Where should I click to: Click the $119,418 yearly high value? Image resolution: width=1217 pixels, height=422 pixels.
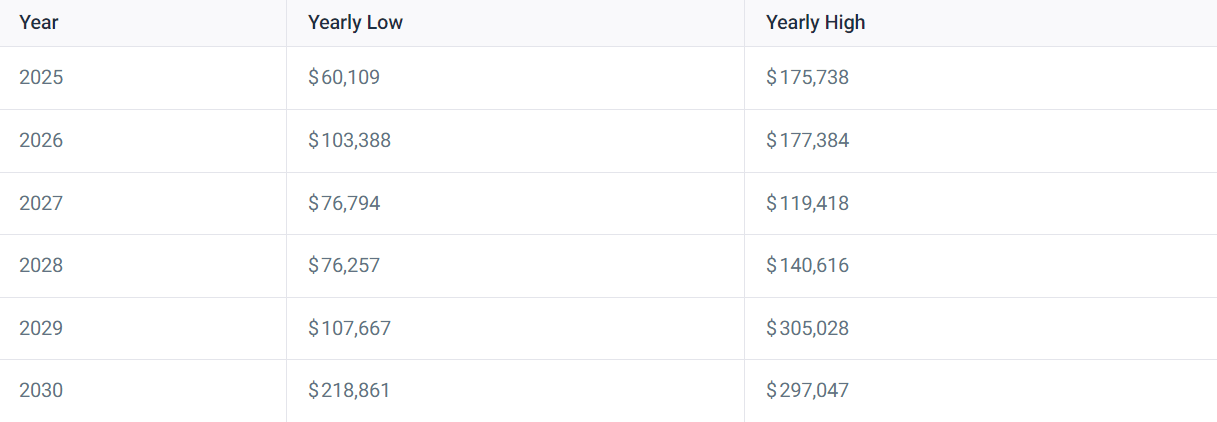point(807,203)
